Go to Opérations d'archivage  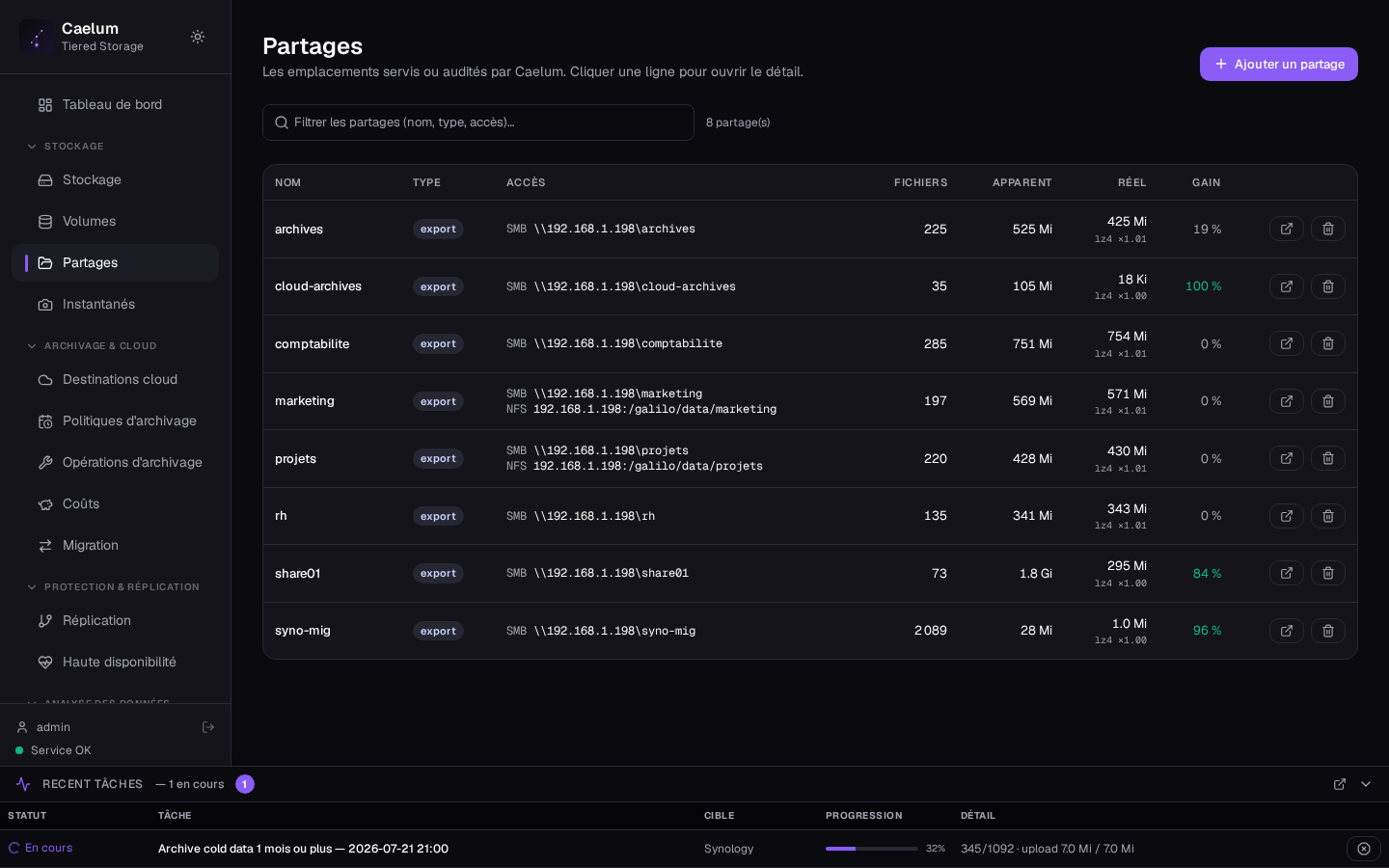115,462
